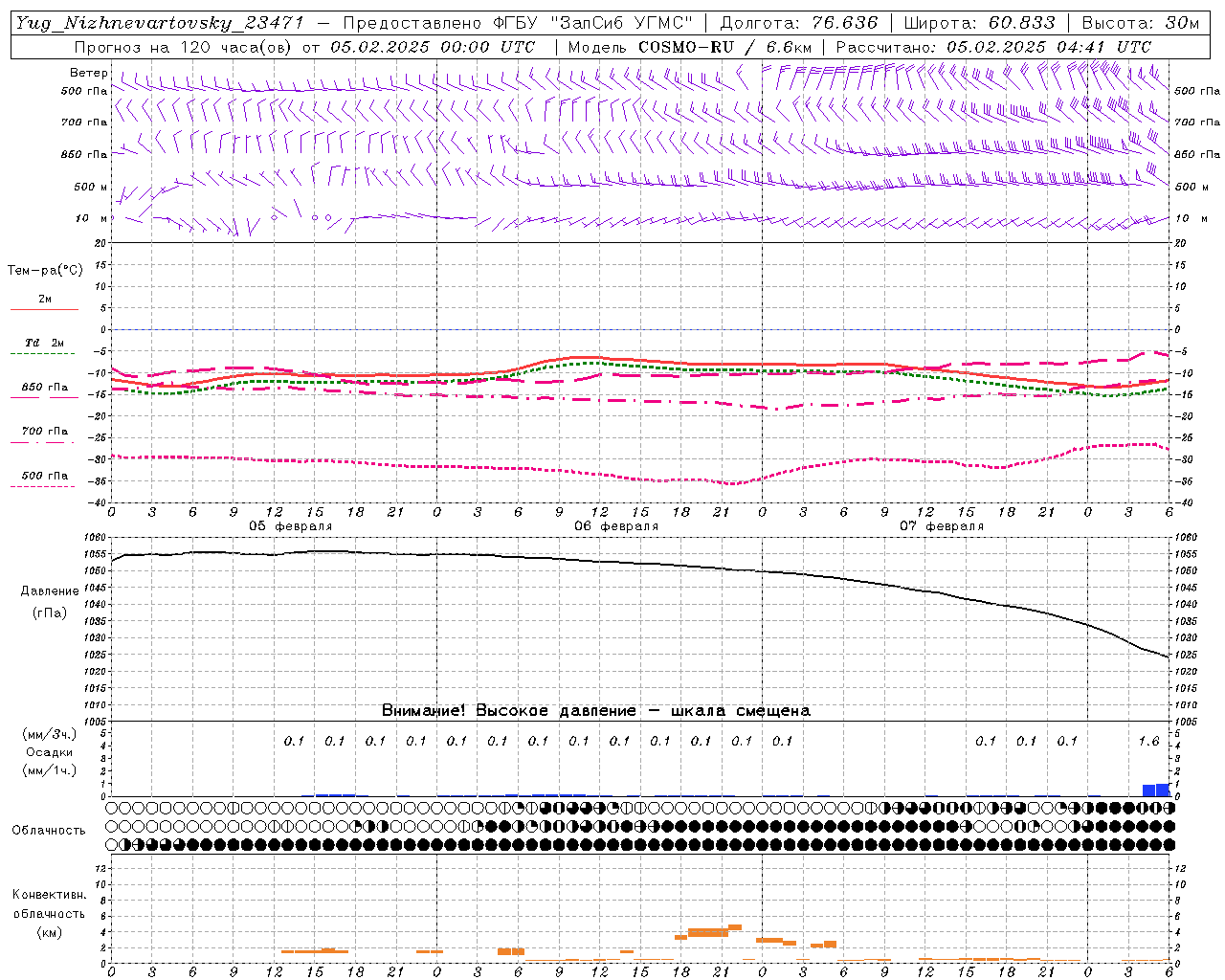Click the Облачность cloudiness label
This screenshot has height=980, width=1225.
click(49, 831)
